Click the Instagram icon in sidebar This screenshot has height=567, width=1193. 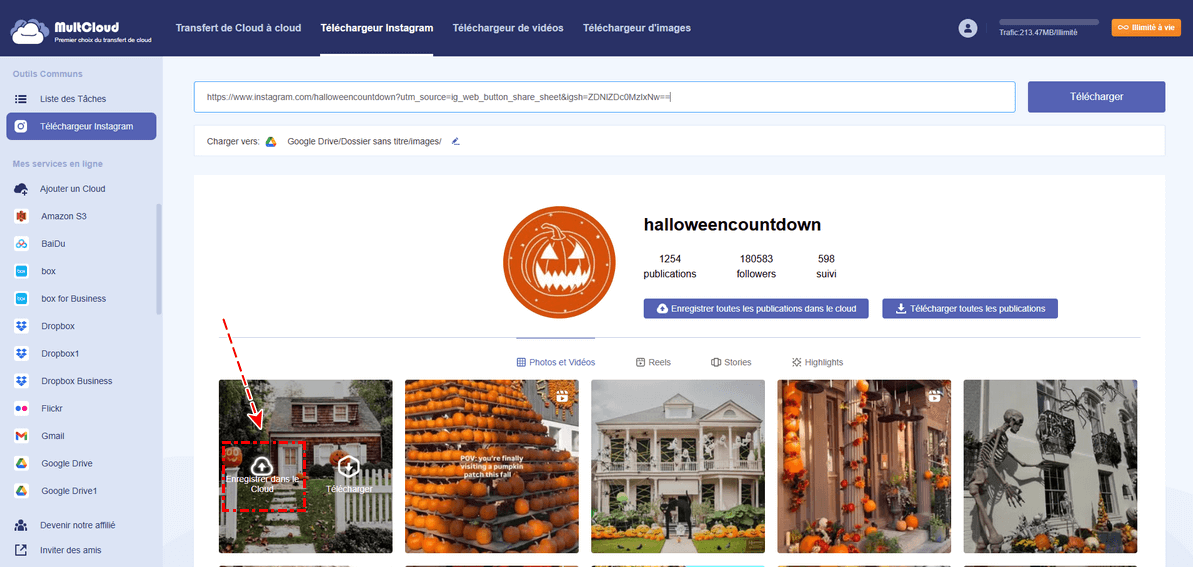pyautogui.click(x=21, y=126)
